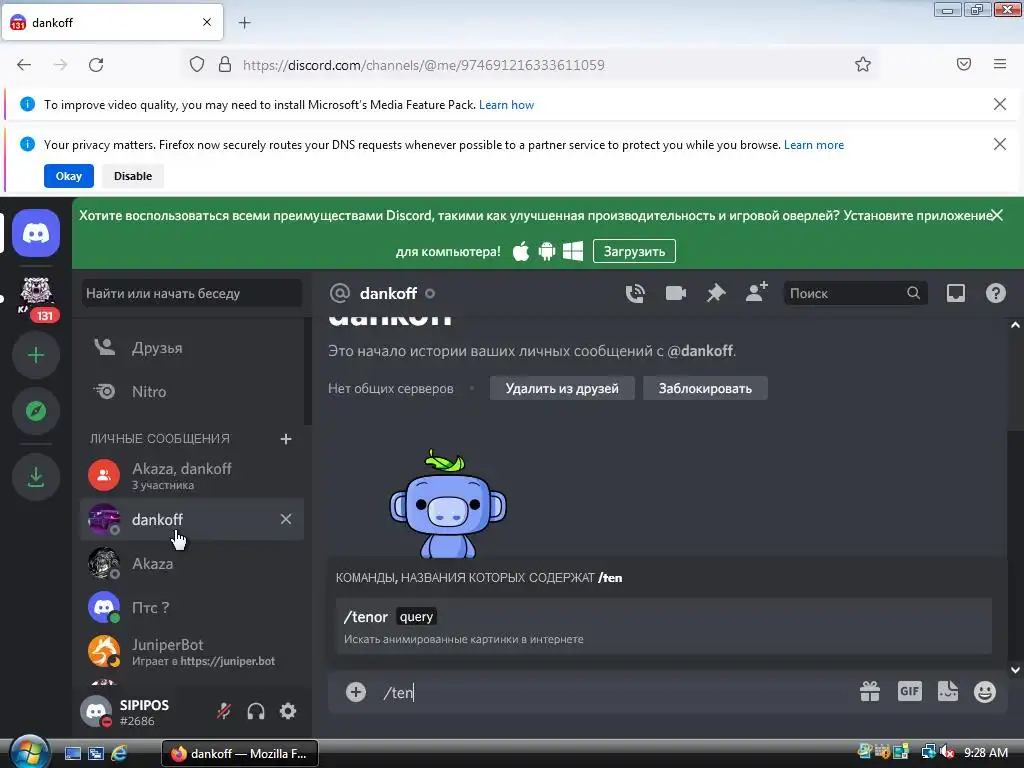The width and height of the screenshot is (1024, 768).
Task: Open the Akaza direct message
Action: pos(192,564)
